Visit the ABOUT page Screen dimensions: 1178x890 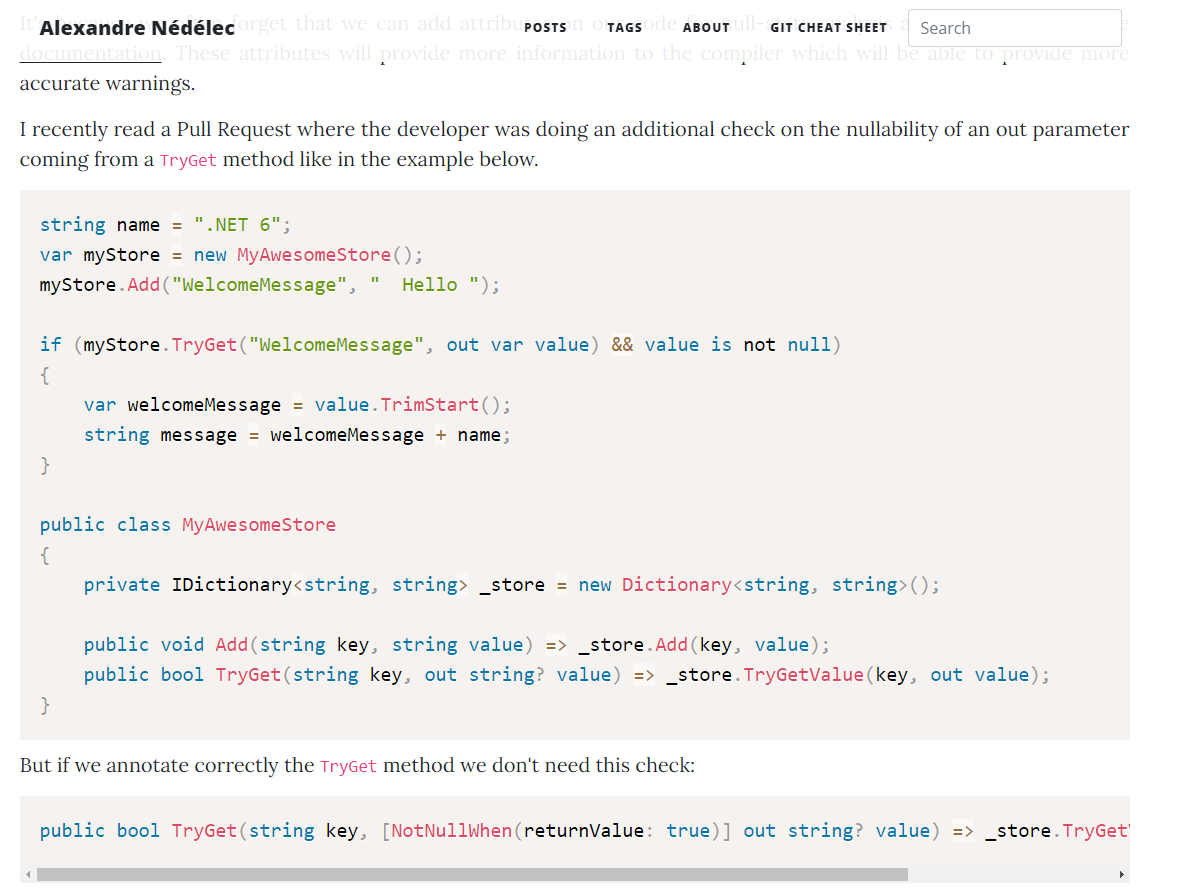(x=706, y=27)
